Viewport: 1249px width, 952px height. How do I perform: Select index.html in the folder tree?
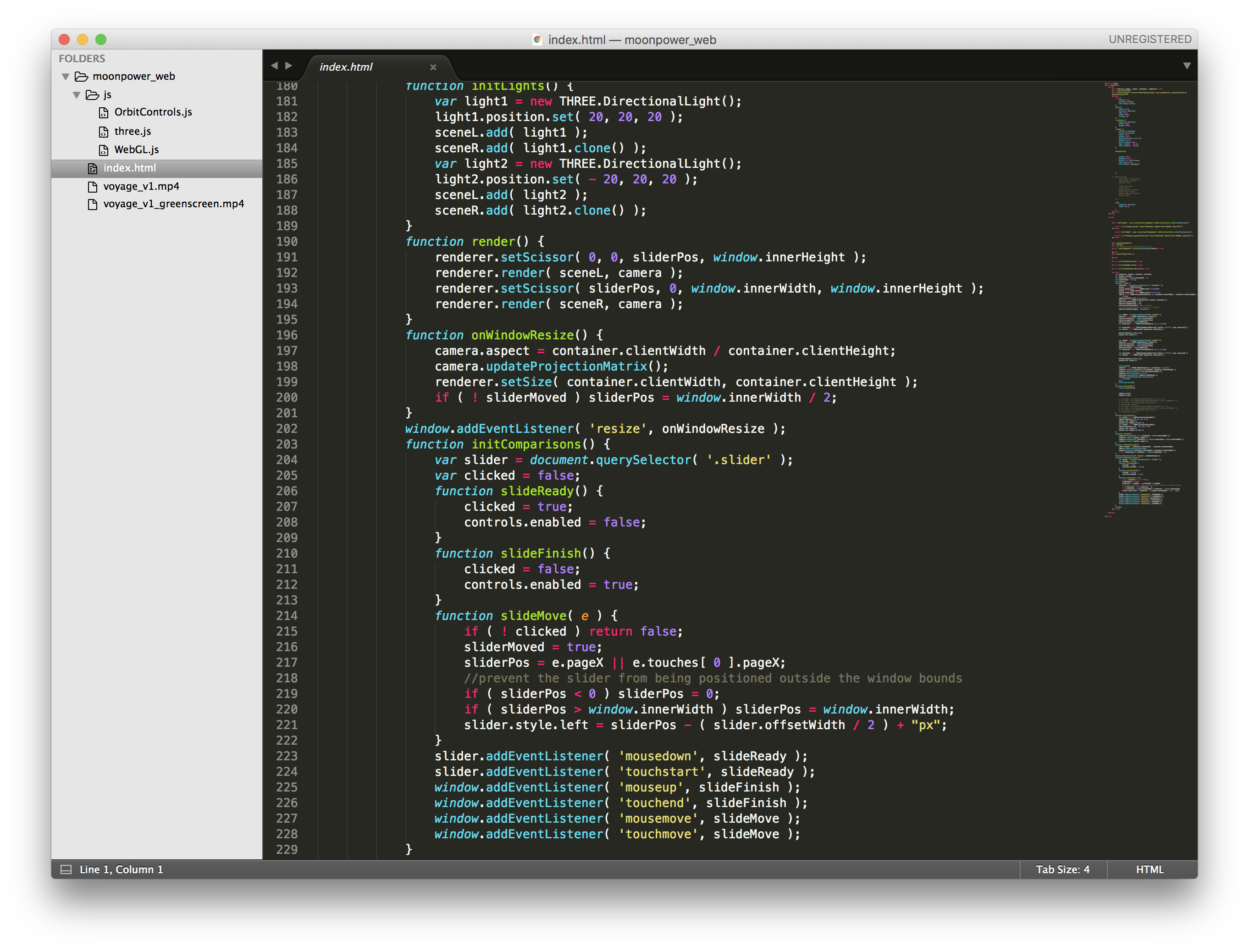tap(130, 168)
